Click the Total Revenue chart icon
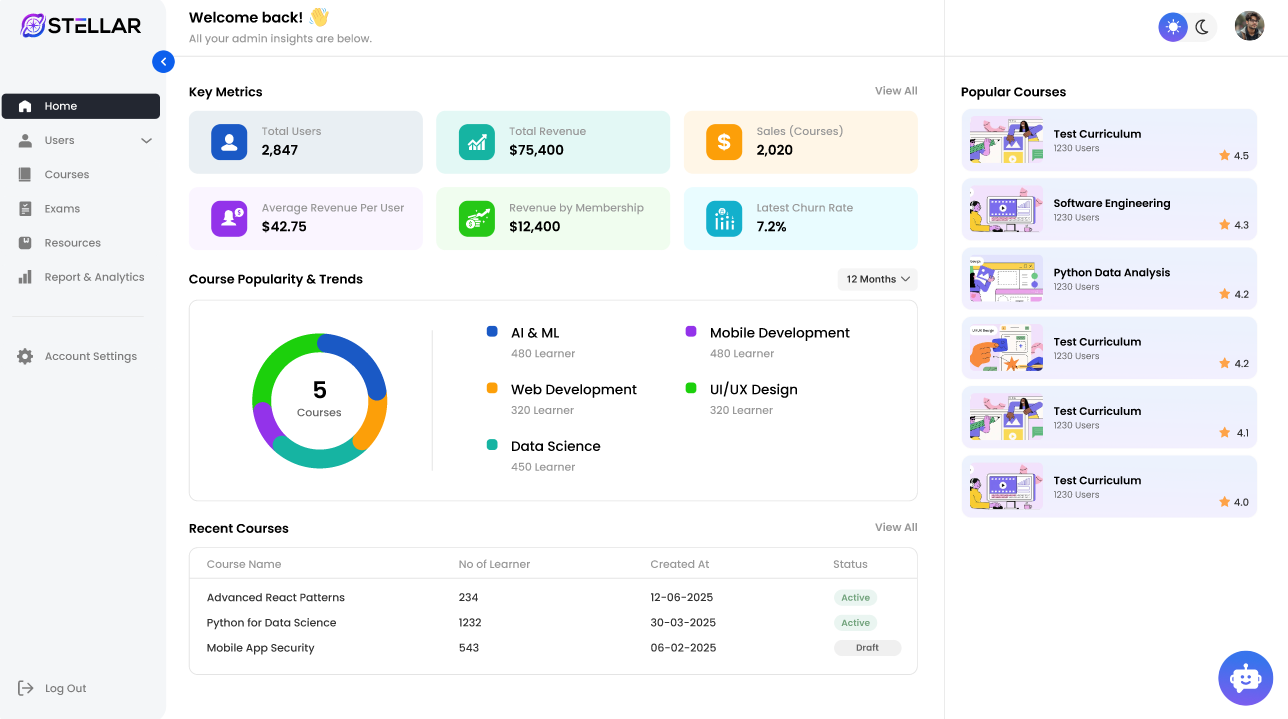 tap(476, 142)
